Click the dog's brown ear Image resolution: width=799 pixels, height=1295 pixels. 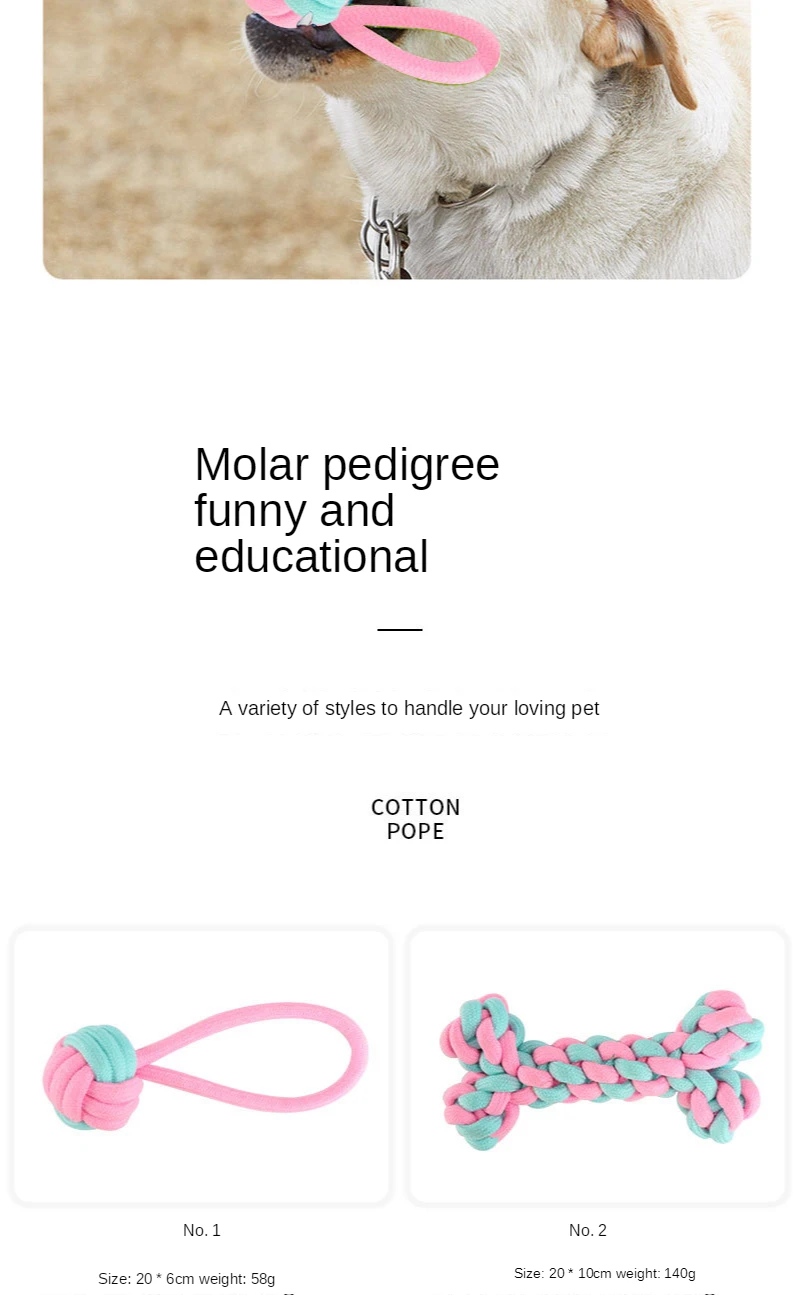pyautogui.click(x=638, y=40)
